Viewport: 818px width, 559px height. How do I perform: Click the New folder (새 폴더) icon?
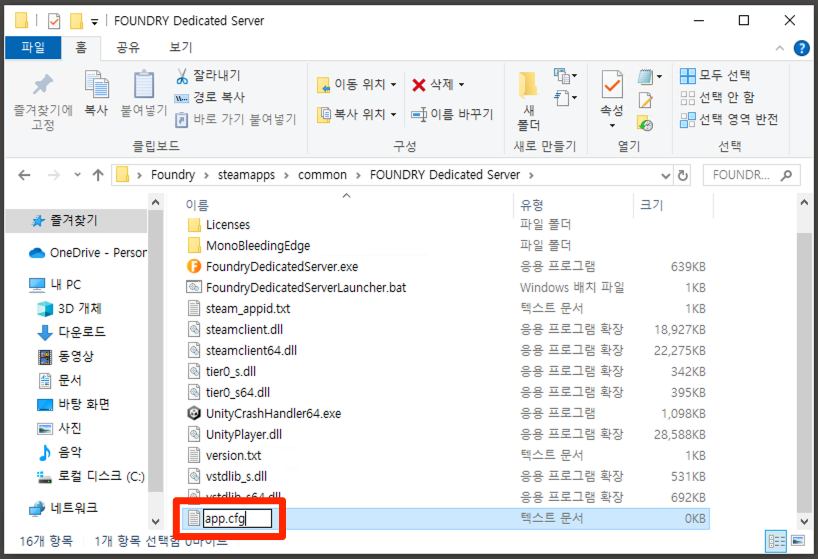coord(528,86)
